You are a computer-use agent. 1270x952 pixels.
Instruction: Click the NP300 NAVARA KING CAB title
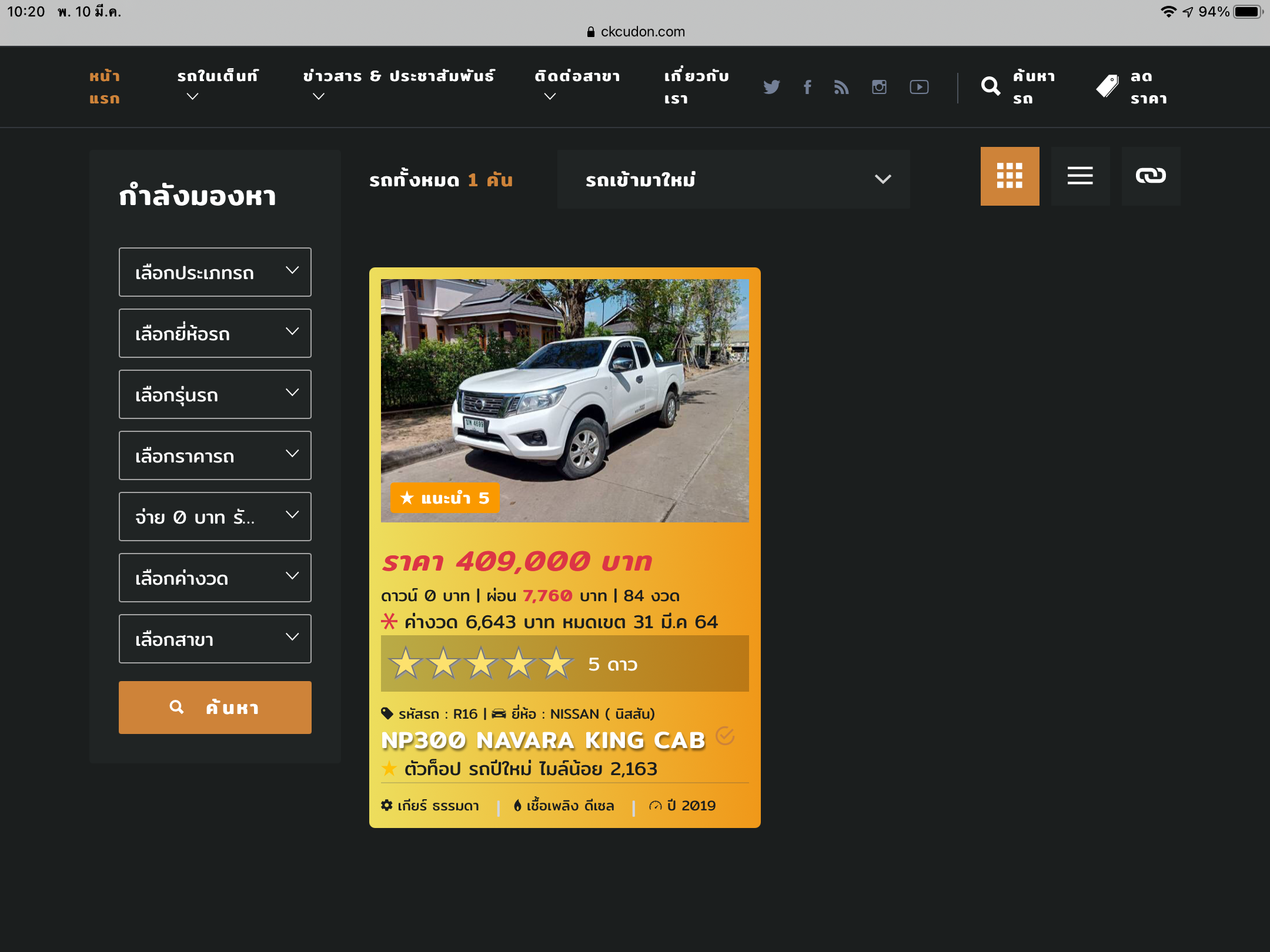(542, 740)
